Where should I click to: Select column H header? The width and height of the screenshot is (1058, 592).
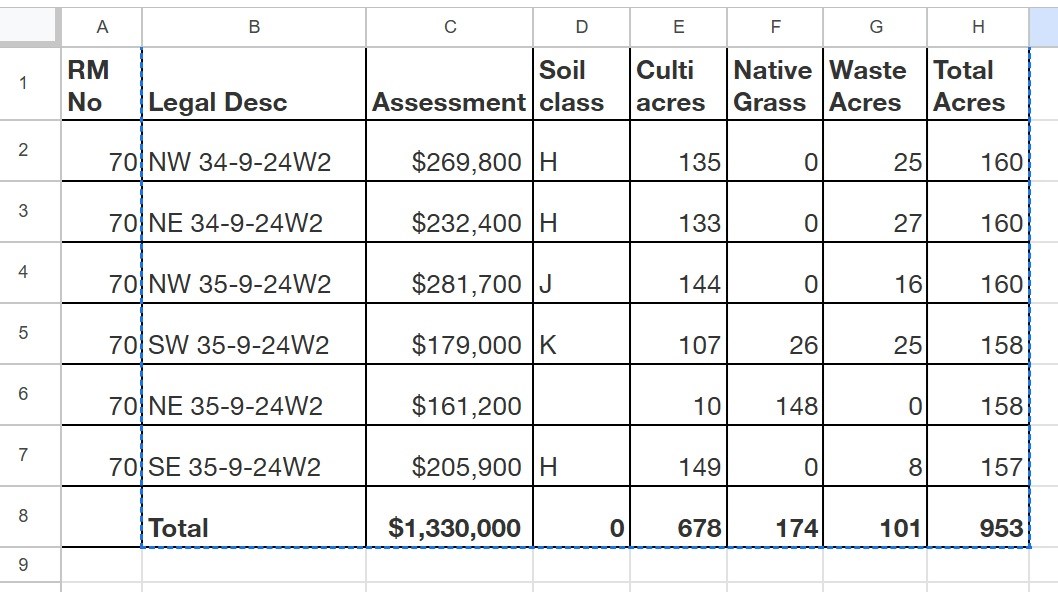[x=977, y=27]
